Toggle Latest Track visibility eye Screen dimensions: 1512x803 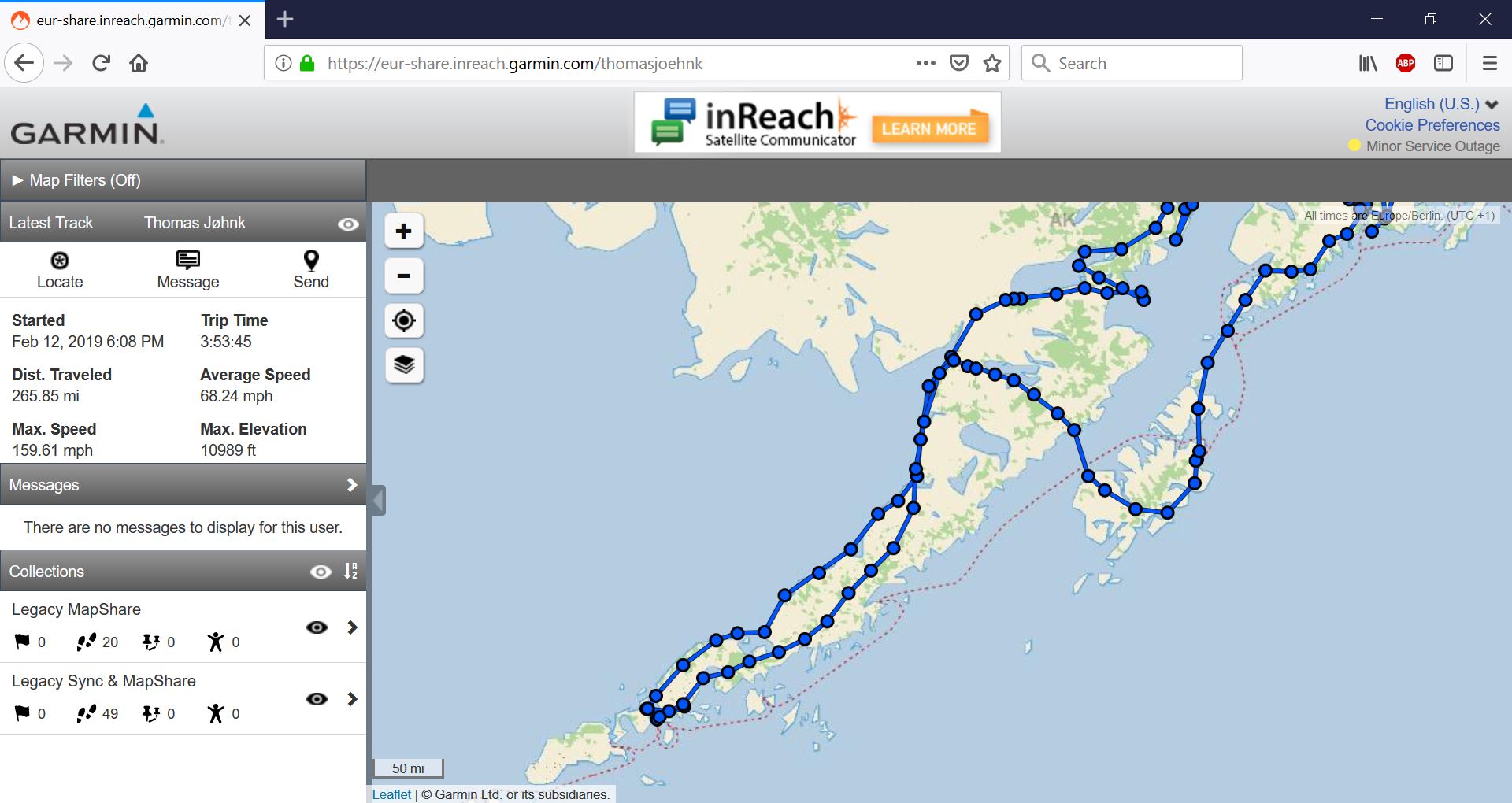[348, 224]
